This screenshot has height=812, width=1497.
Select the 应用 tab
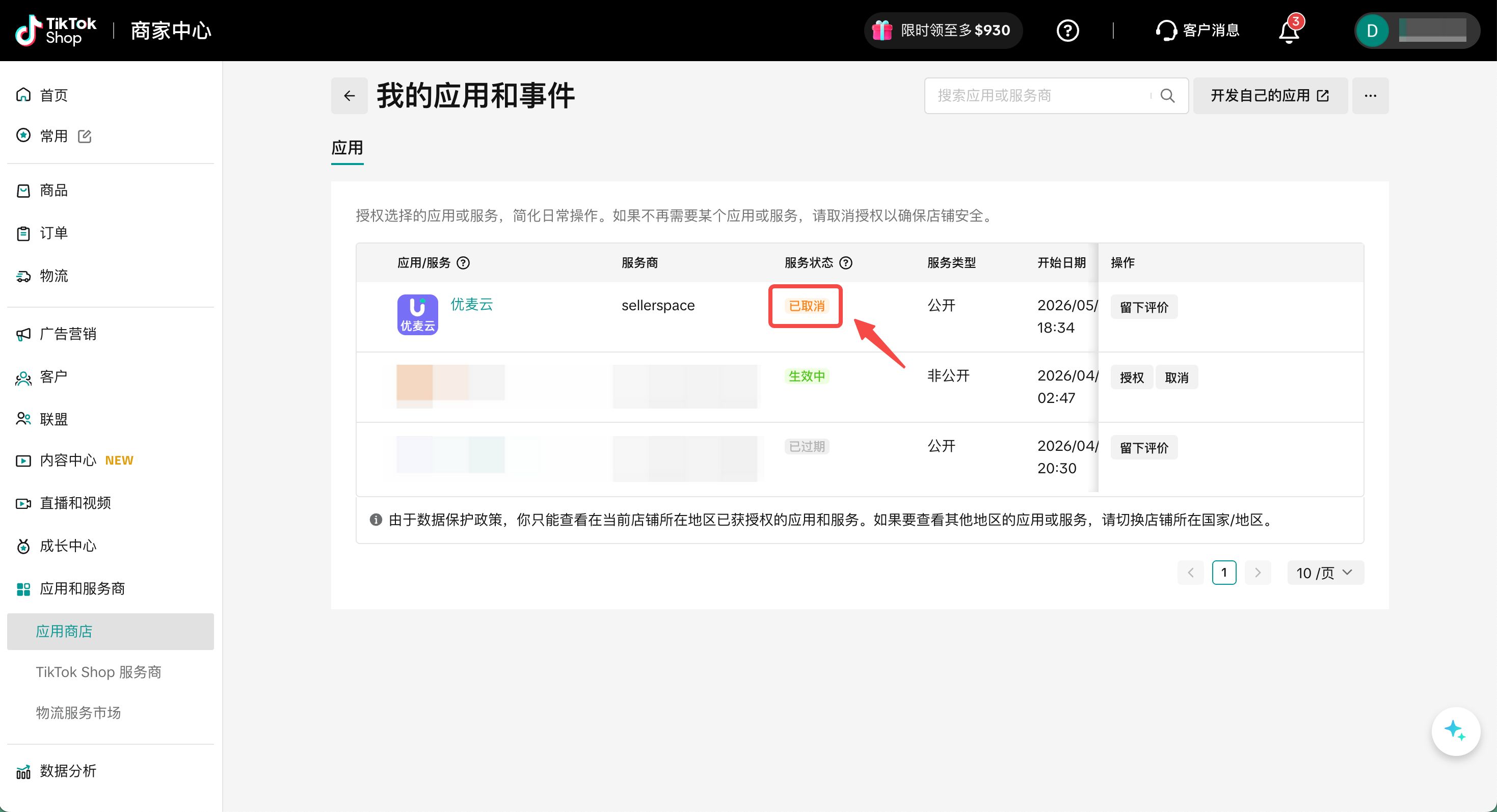click(347, 148)
